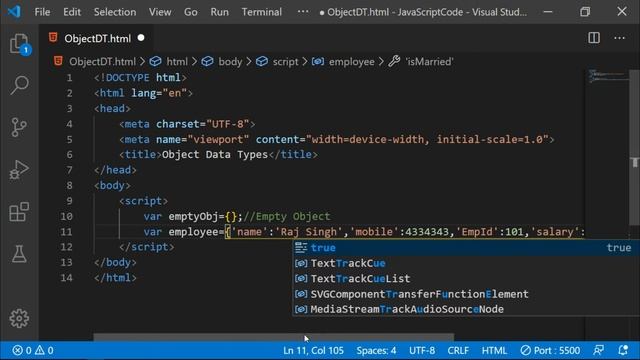Open the ObjectDT.html breadcrumb dropdown
640x360 pixels.
(102, 62)
